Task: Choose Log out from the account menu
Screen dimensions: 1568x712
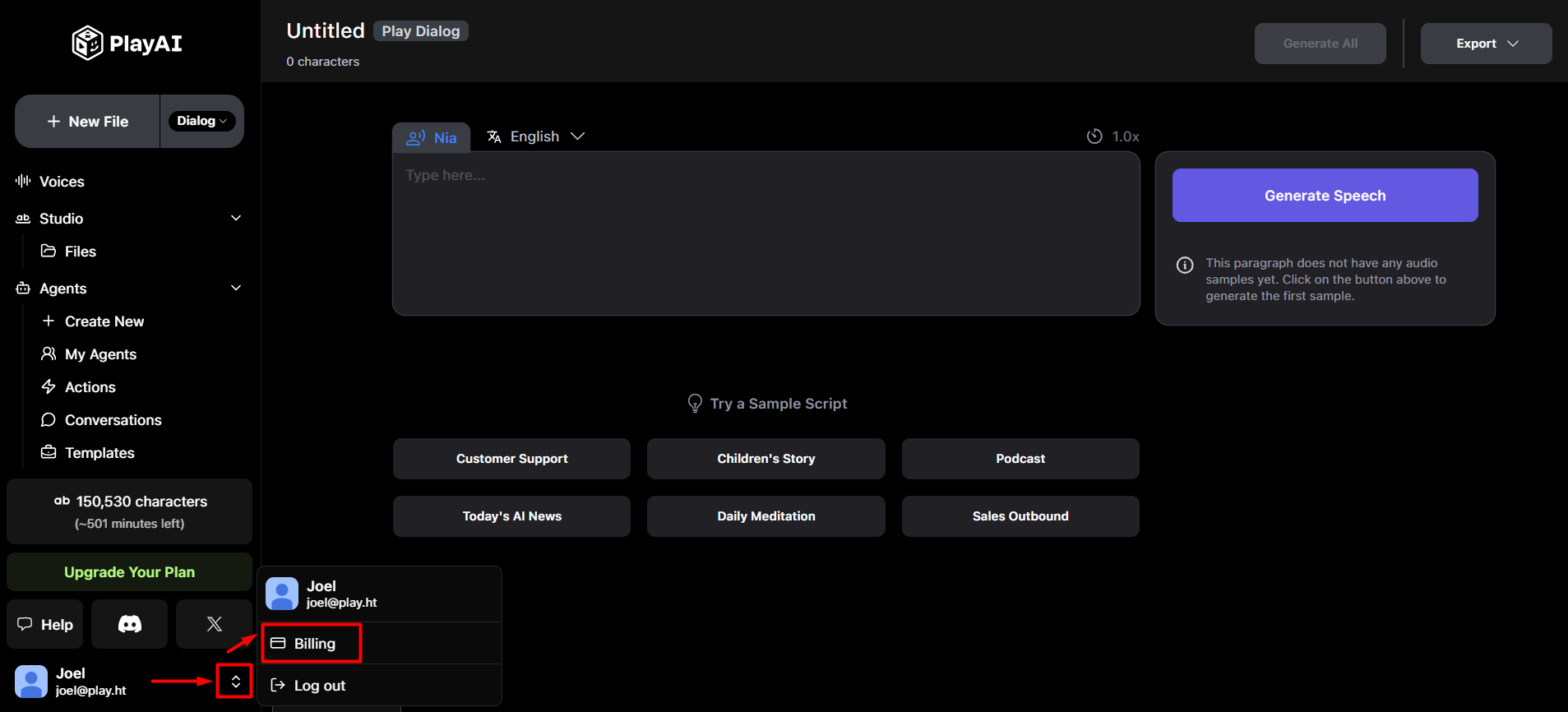Action: coord(379,685)
